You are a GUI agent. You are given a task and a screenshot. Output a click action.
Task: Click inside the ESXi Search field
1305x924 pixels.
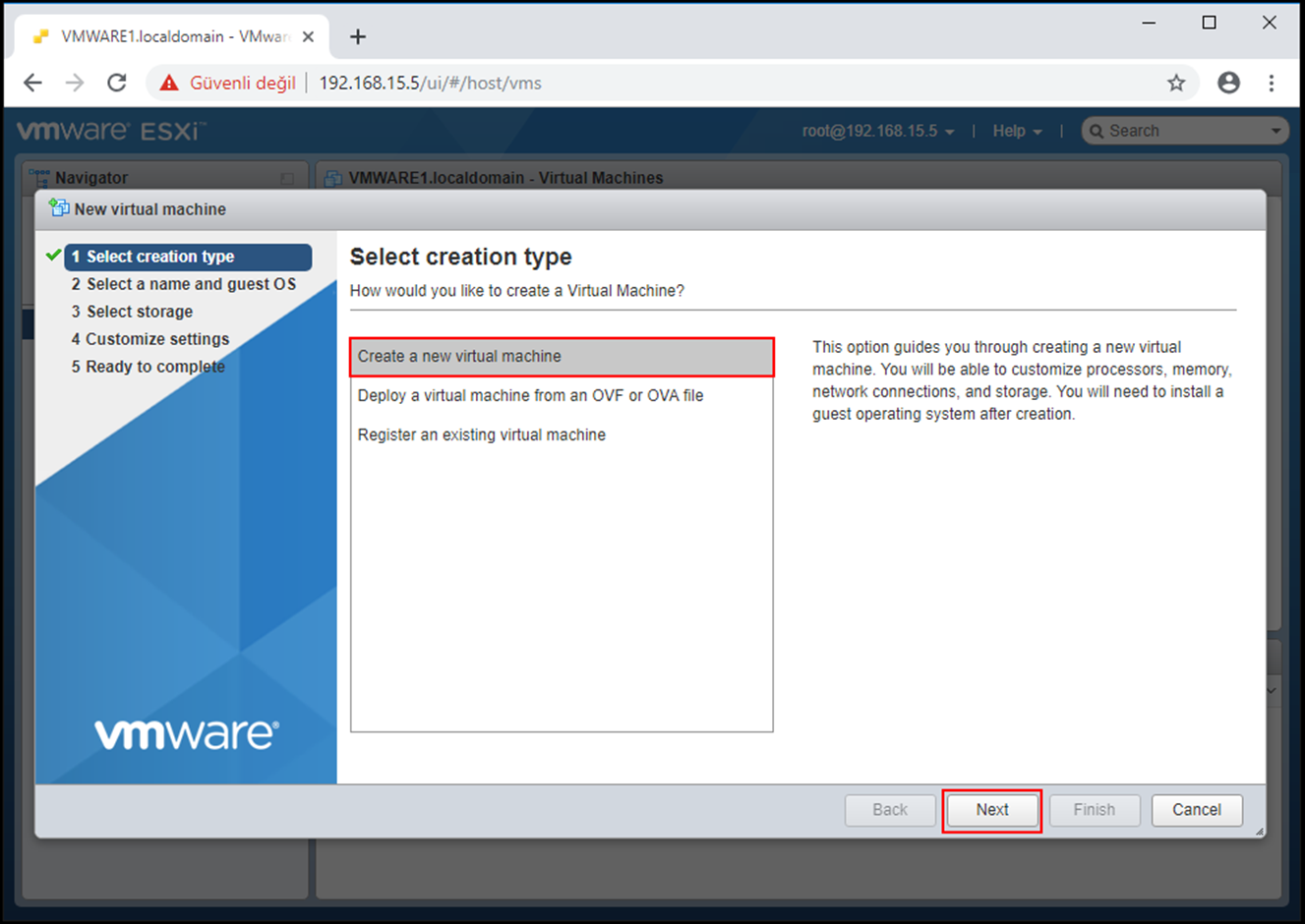click(x=1185, y=131)
